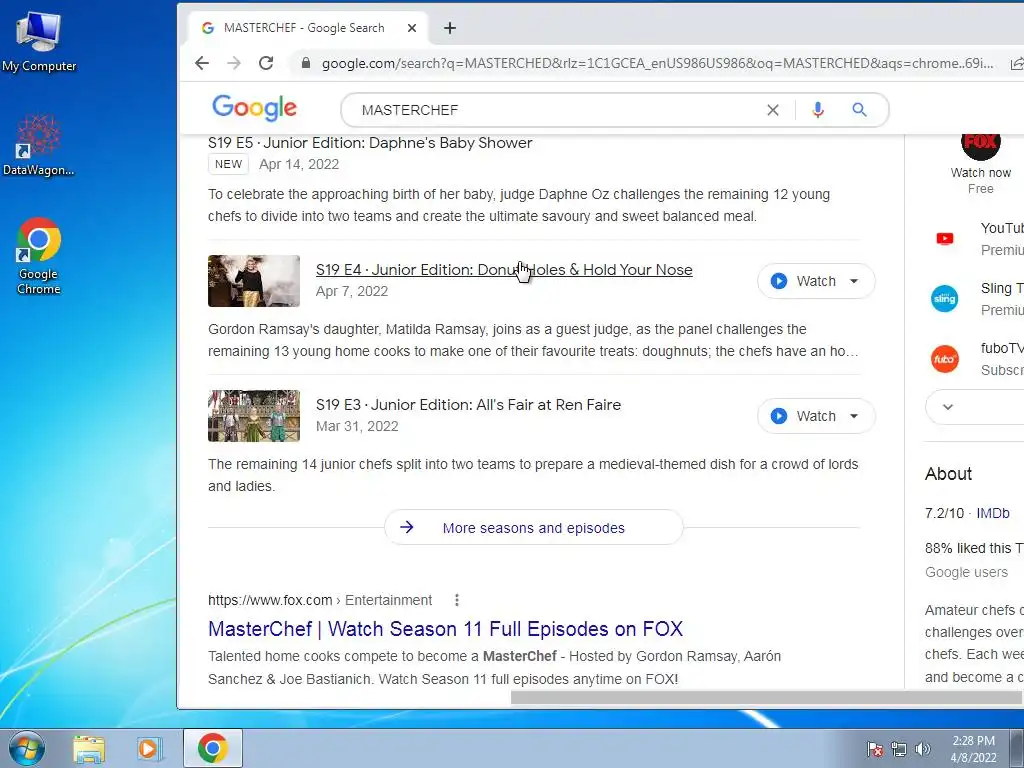Open site info via the address bar padlock

click(x=305, y=63)
